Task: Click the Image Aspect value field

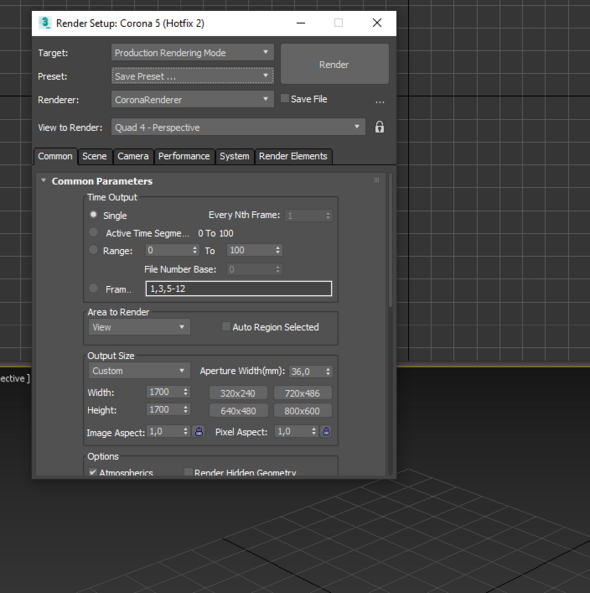Action: coord(165,432)
